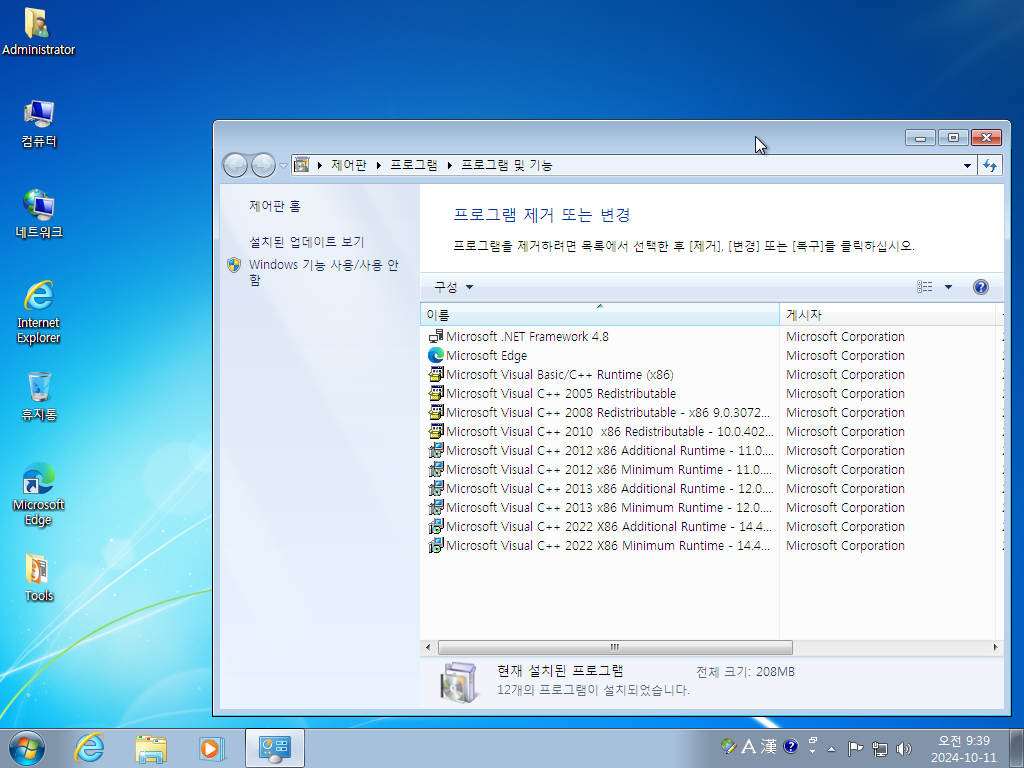
Task: Click the taskbar clock showing 오전 9:39
Action: (963, 749)
